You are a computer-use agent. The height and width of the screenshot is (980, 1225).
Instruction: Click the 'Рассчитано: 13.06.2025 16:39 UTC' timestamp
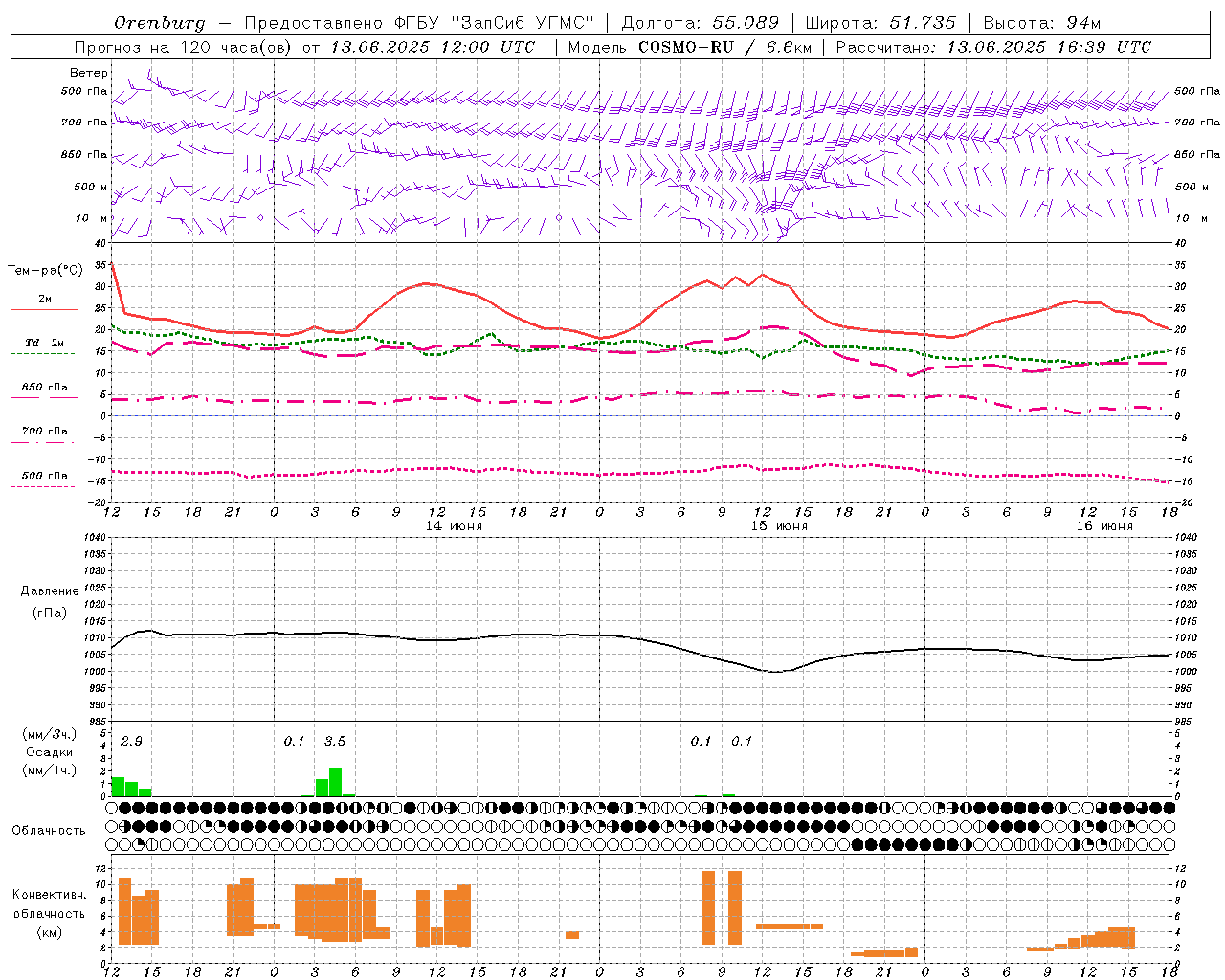pos(993,47)
